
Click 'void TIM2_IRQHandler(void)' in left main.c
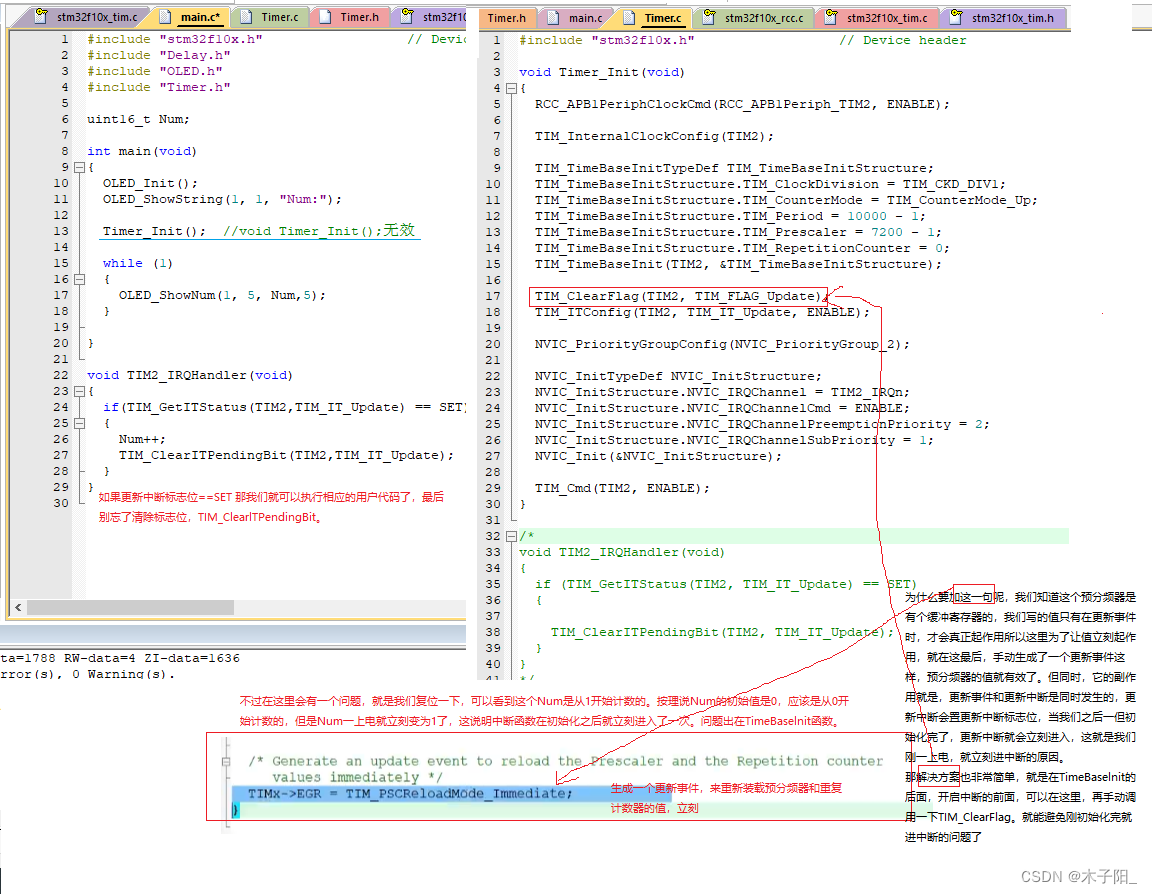coord(190,375)
